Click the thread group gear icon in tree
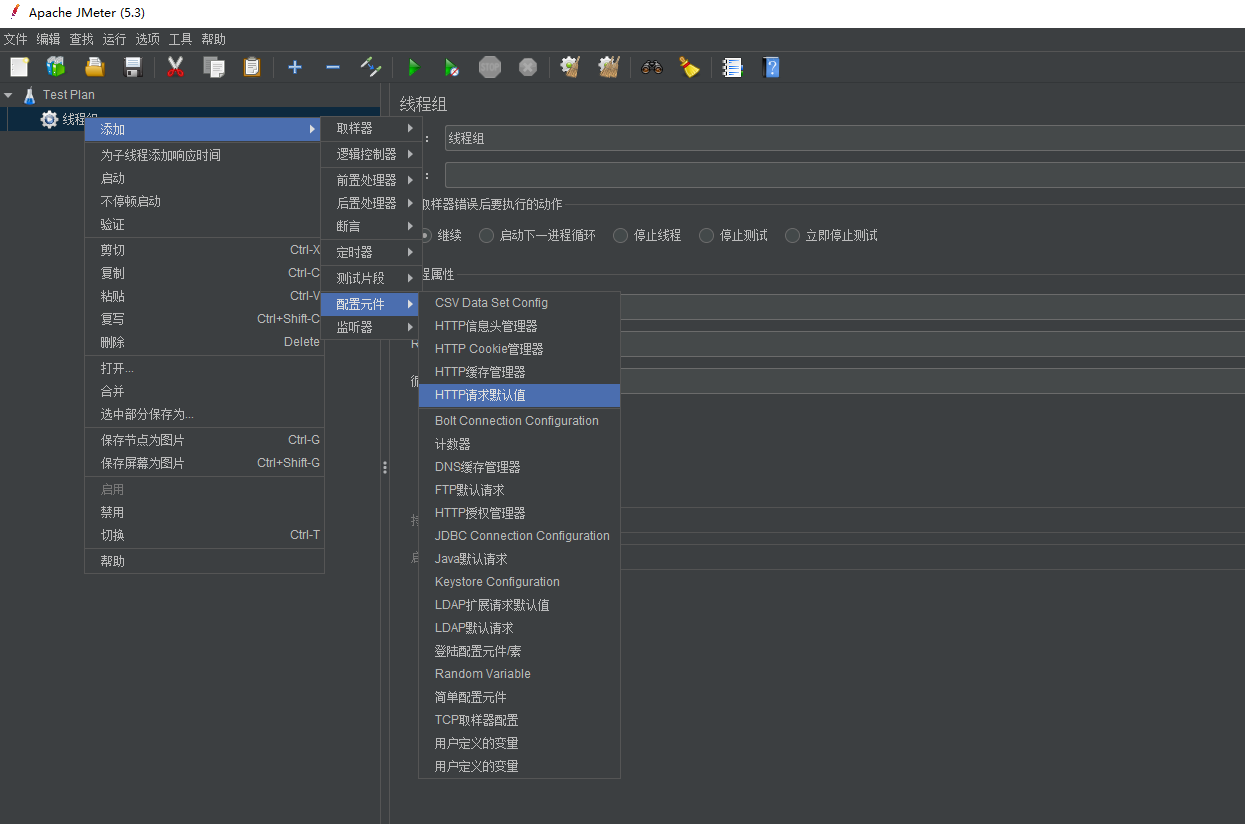The height and width of the screenshot is (824, 1245). tap(49, 119)
